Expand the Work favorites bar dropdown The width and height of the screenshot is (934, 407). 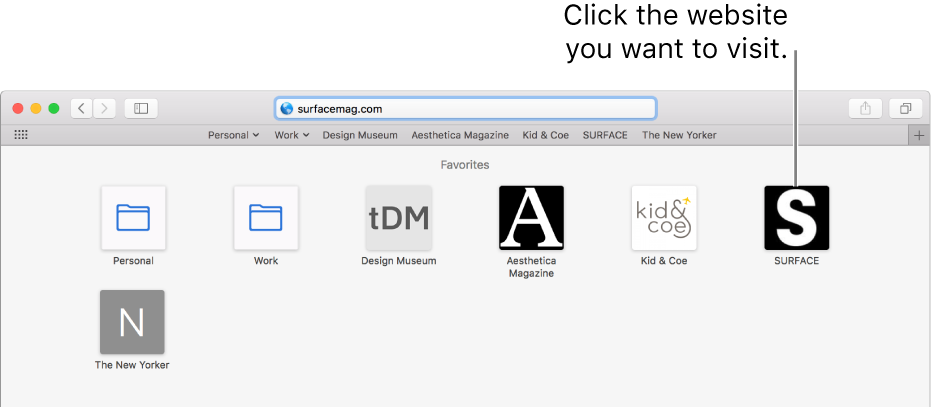click(292, 135)
